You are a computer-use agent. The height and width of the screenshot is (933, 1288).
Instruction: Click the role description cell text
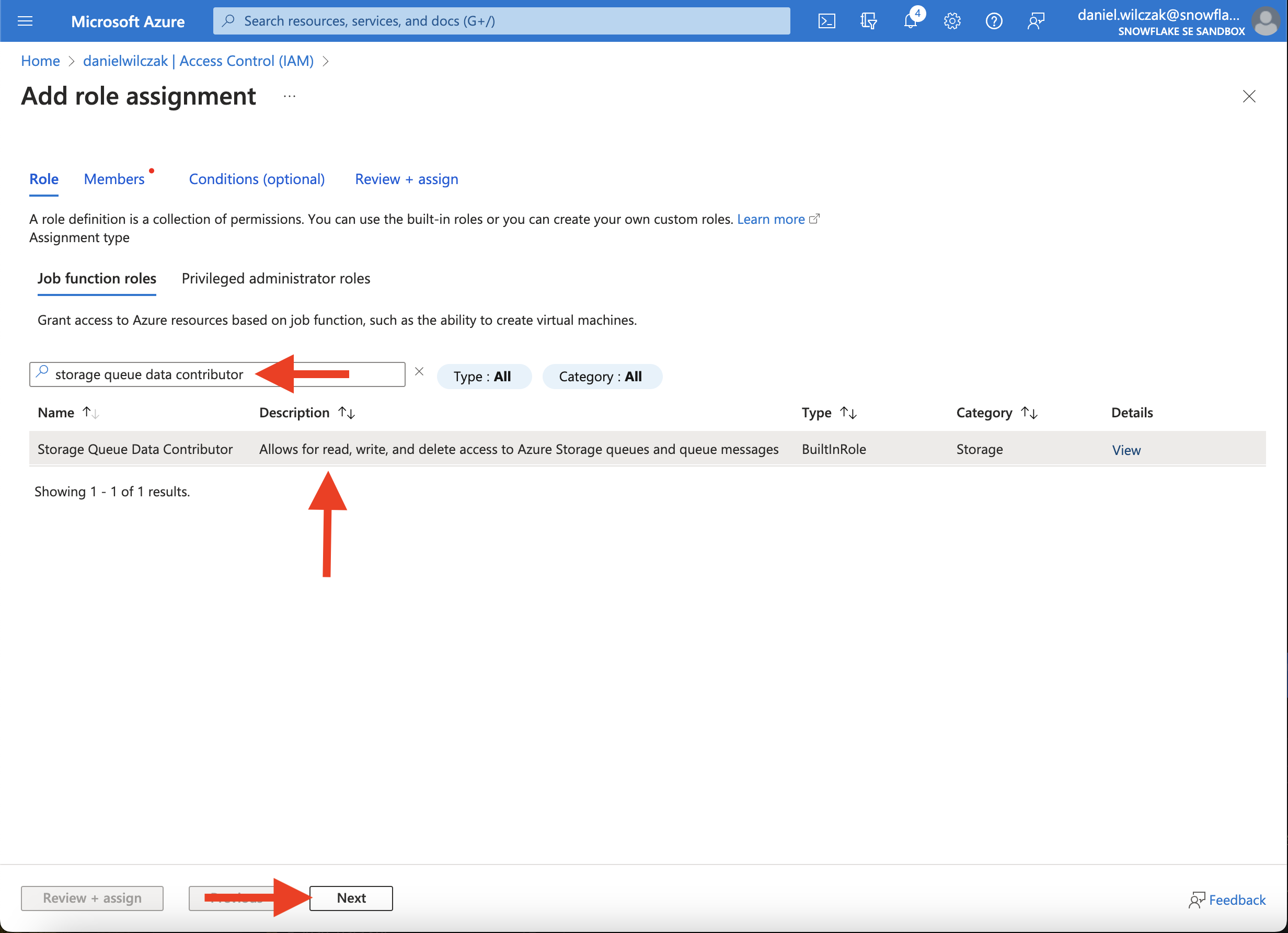(519, 449)
